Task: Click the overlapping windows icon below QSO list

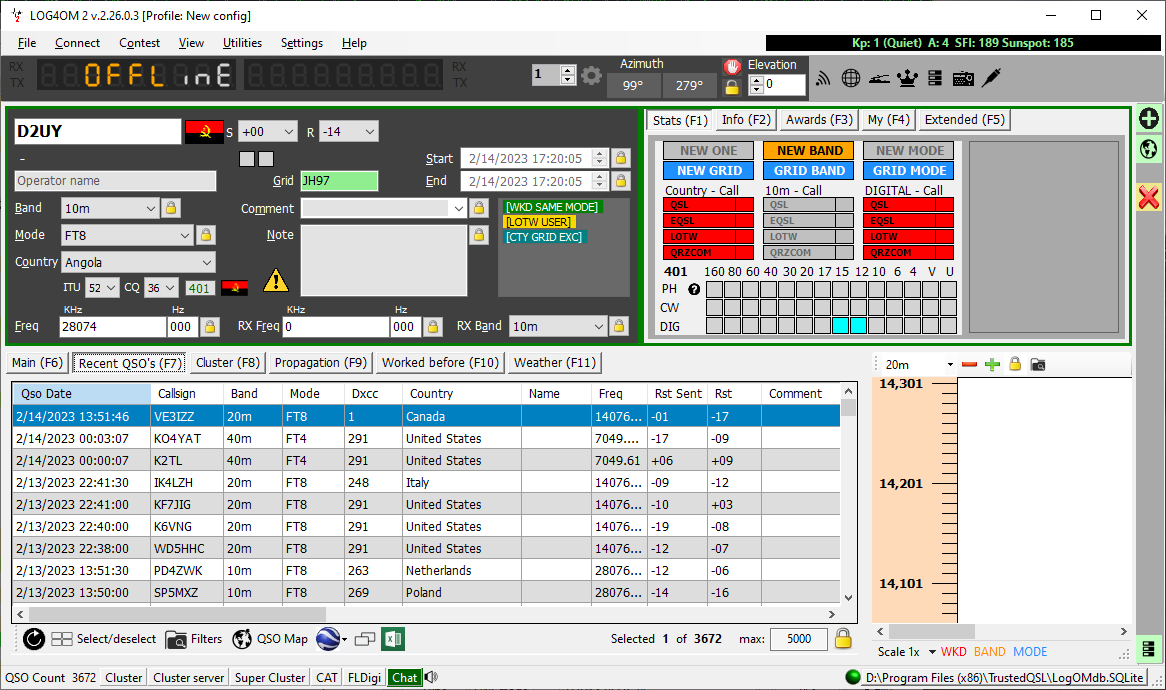Action: point(364,639)
